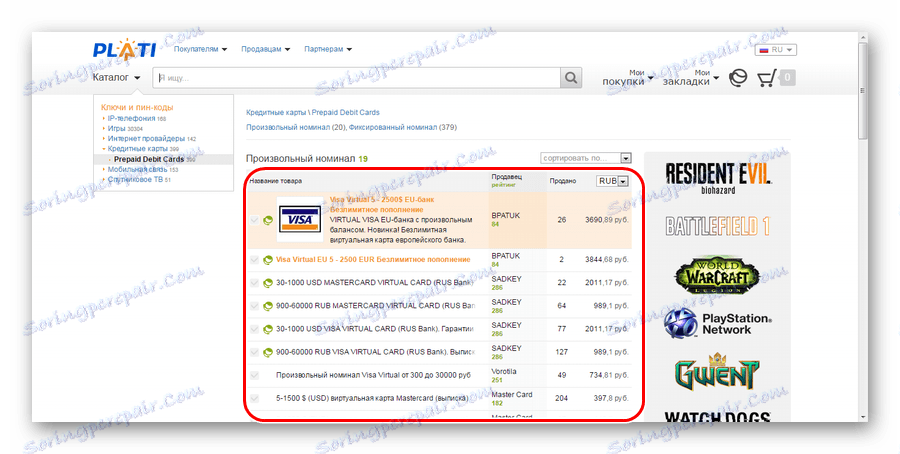Open Visa Virtual EU 5 - 2500 EUR product link
The height and width of the screenshot is (454, 900).
tap(373, 259)
